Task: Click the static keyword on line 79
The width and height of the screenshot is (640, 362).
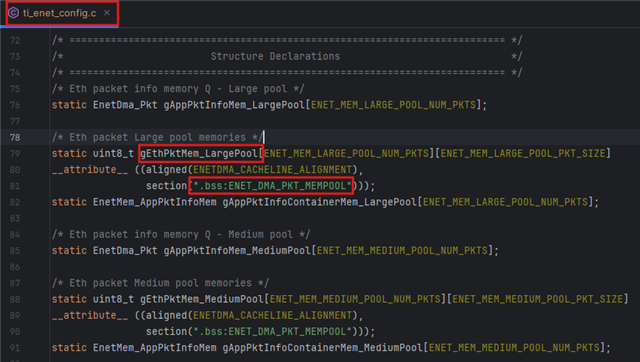Action: (69, 153)
